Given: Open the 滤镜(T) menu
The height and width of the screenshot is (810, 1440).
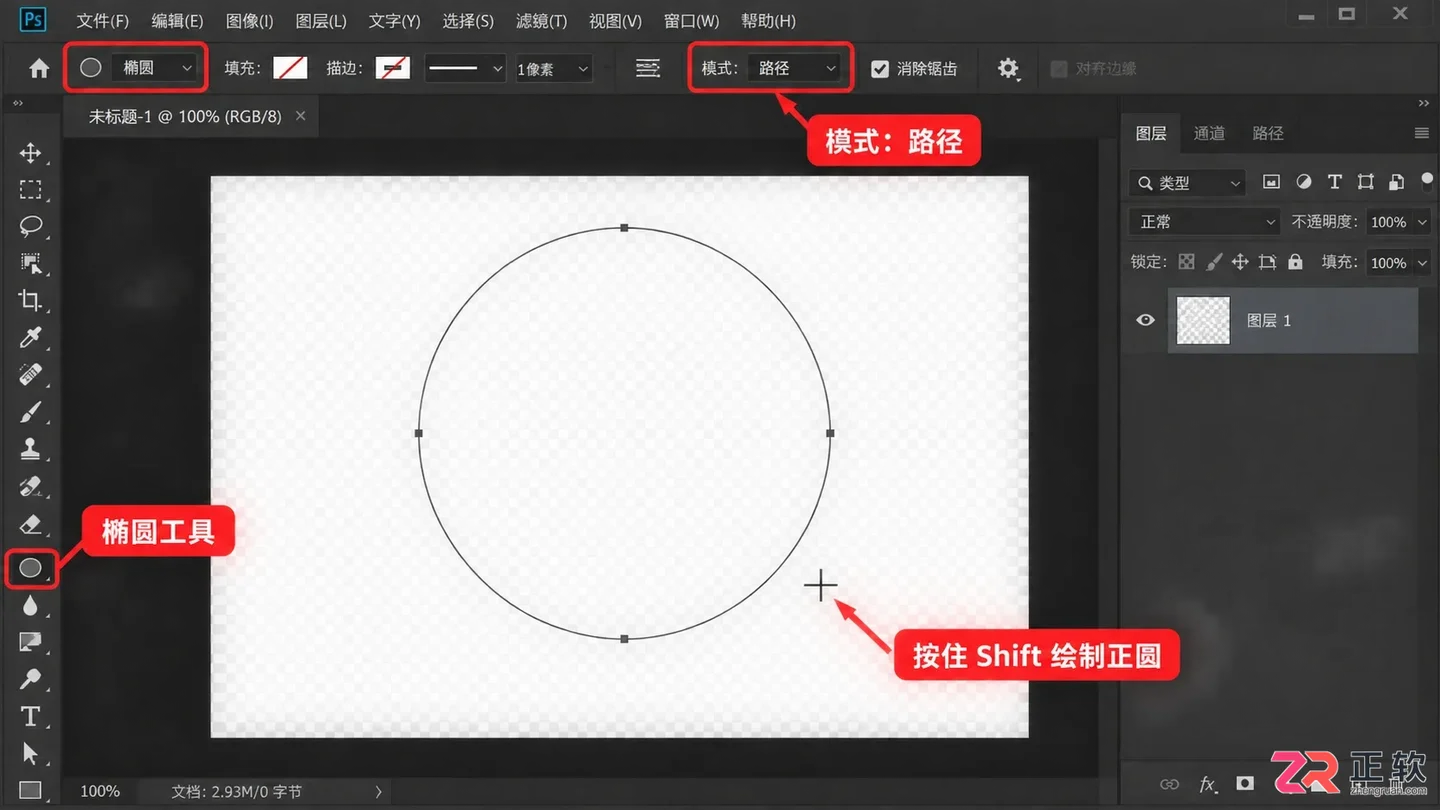Looking at the screenshot, I should click(x=541, y=20).
